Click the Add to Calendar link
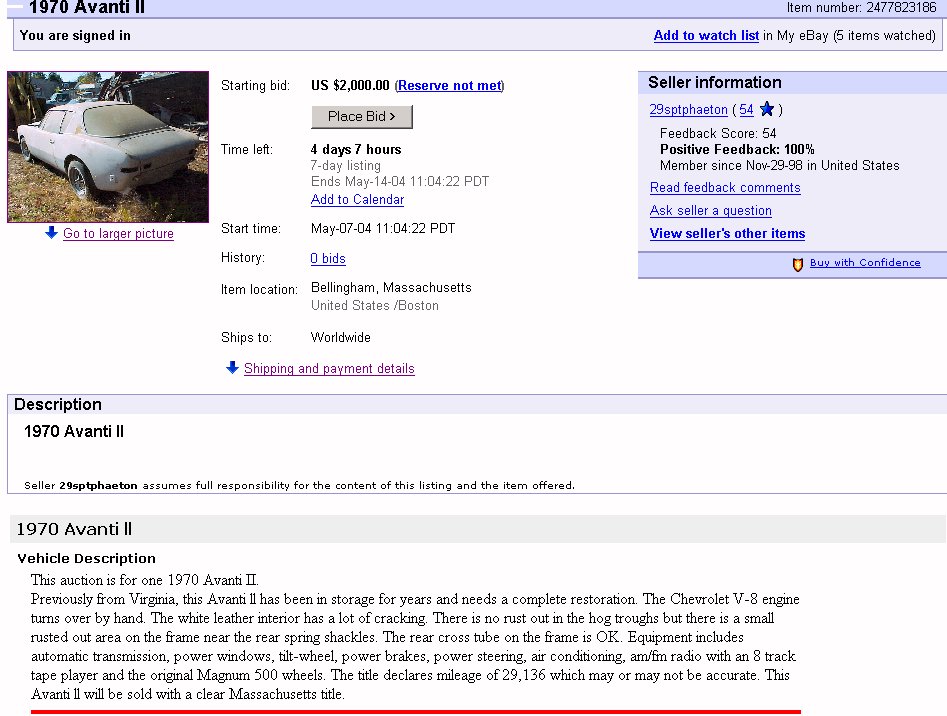947x716 pixels. [x=358, y=200]
